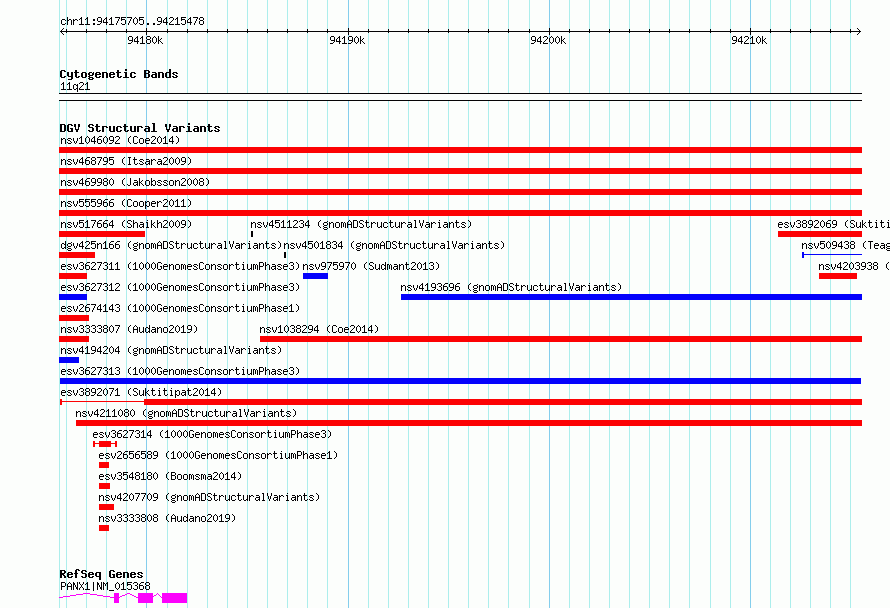Click the Cytogenetic Bands track heading
This screenshot has height=608, width=890.
[x=119, y=74]
